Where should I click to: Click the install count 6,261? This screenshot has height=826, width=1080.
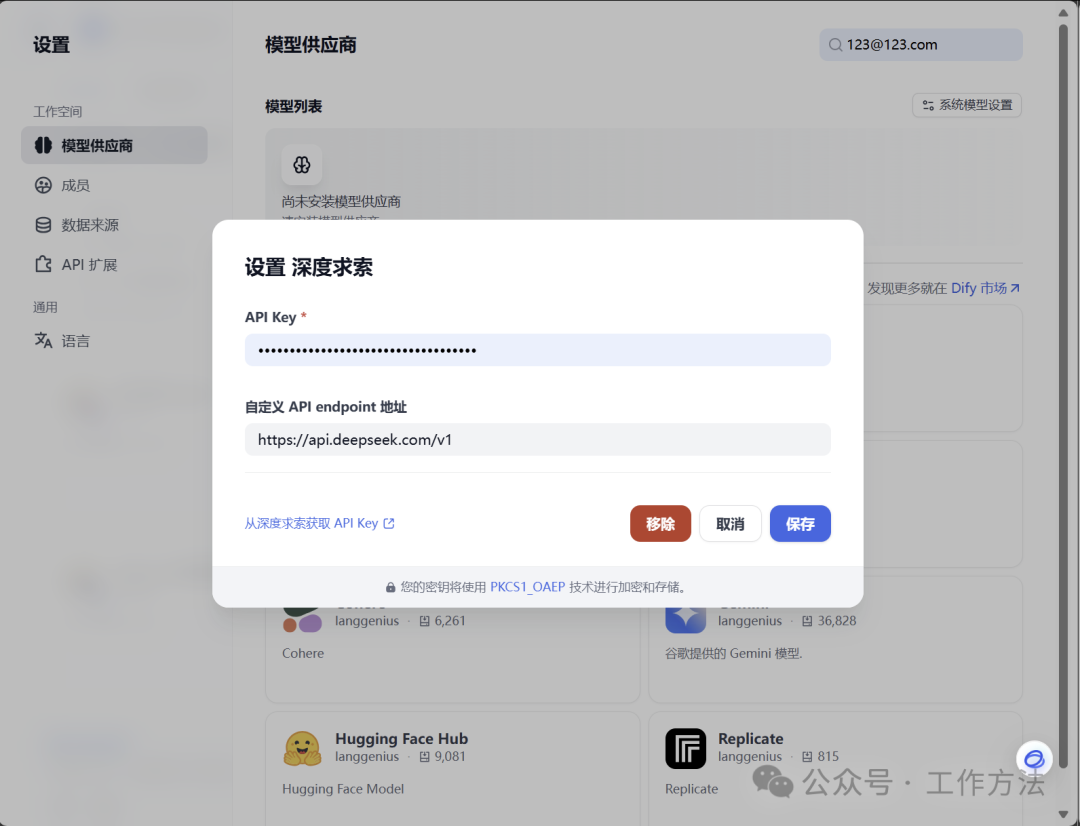tap(450, 621)
